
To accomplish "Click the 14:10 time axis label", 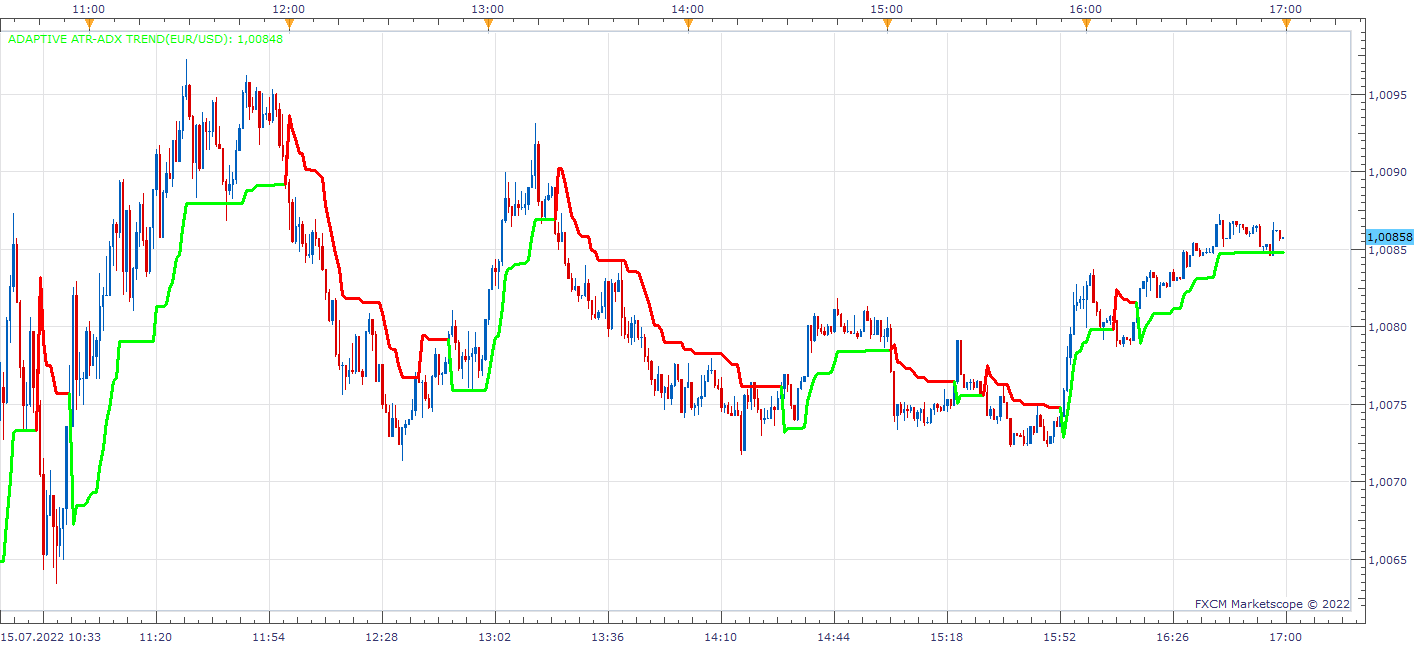I will click(x=721, y=636).
